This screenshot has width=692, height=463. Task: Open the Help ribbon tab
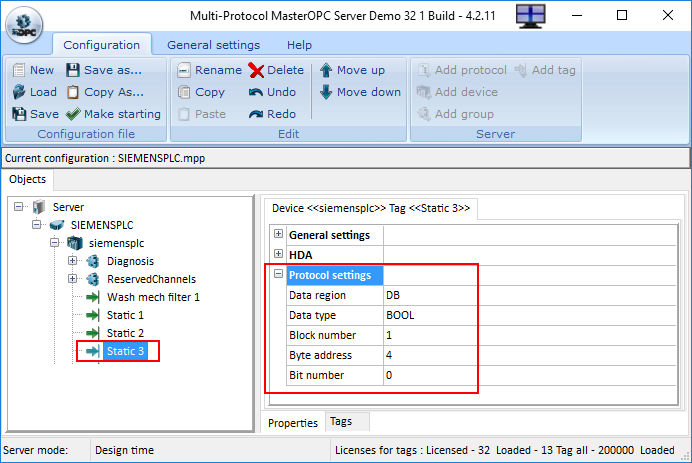(x=299, y=45)
